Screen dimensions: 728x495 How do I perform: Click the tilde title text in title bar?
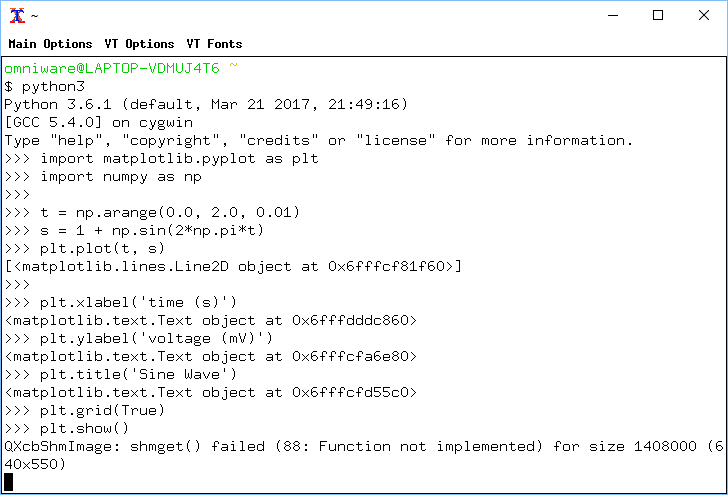(34, 16)
